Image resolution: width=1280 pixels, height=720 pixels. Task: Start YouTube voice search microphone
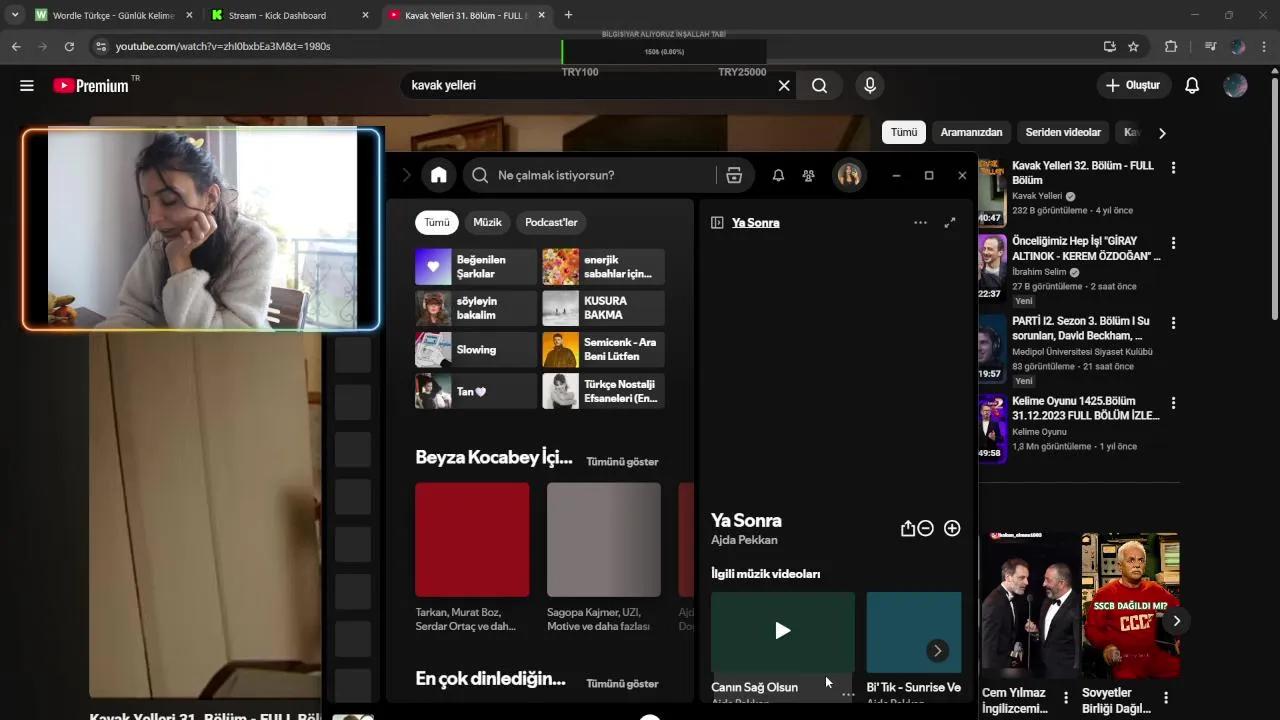(x=870, y=86)
